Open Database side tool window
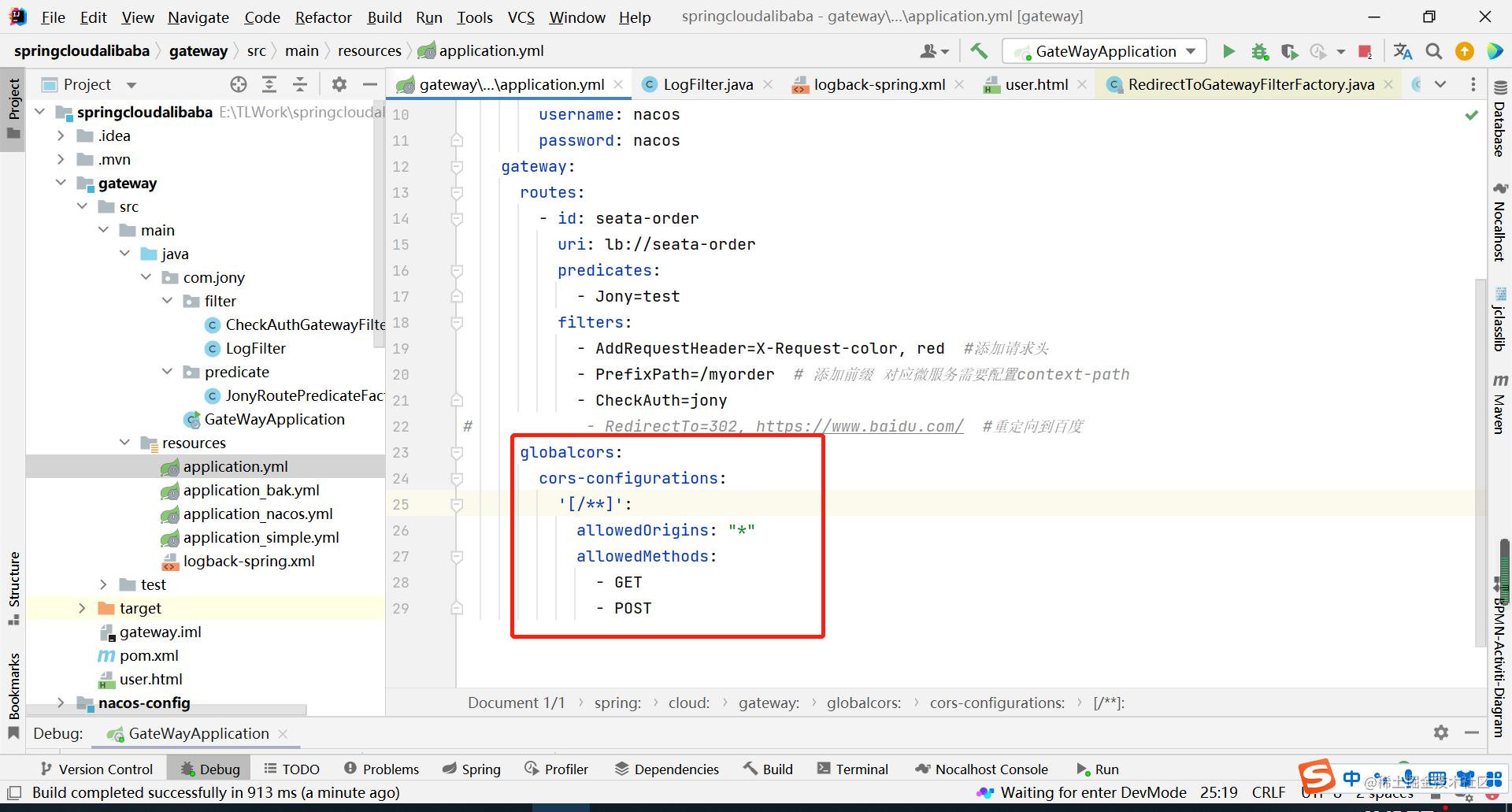 1500,119
